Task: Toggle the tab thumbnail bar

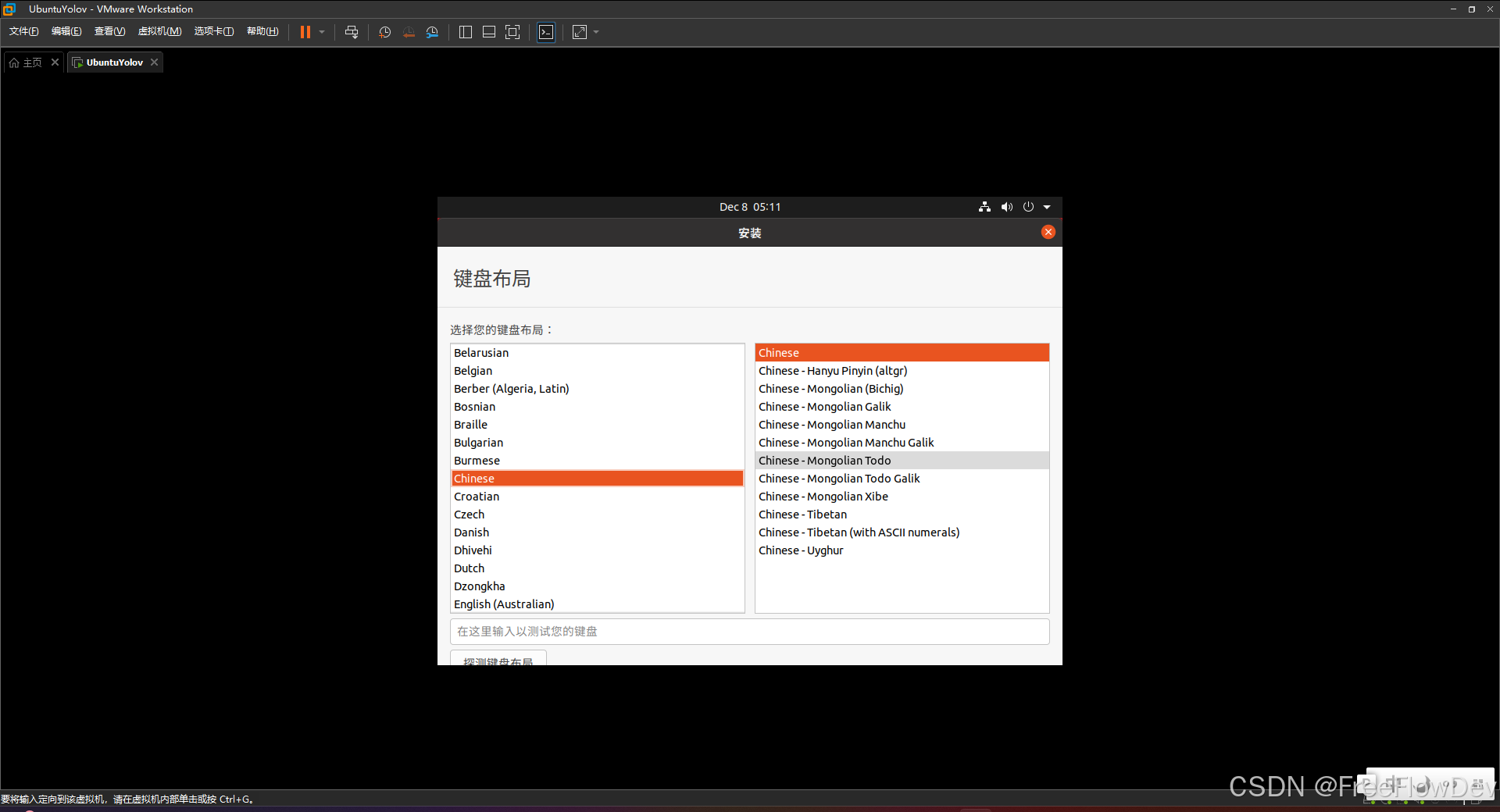Action: pyautogui.click(x=488, y=32)
